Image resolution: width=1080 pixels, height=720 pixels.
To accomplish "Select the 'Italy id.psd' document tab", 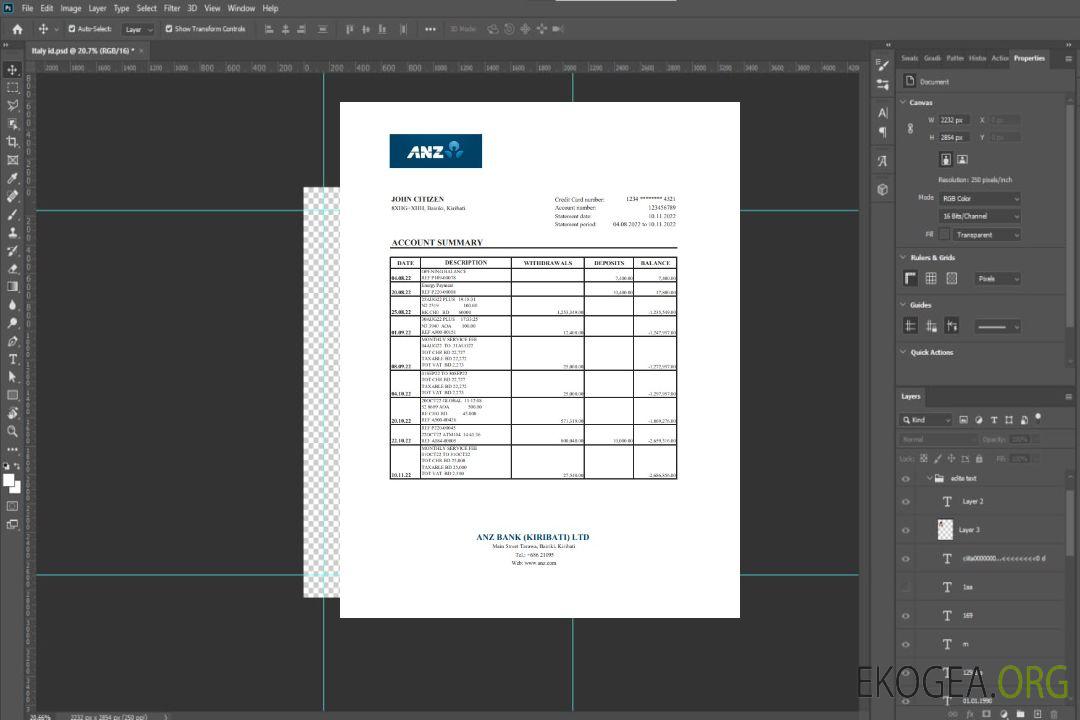I will [x=83, y=51].
